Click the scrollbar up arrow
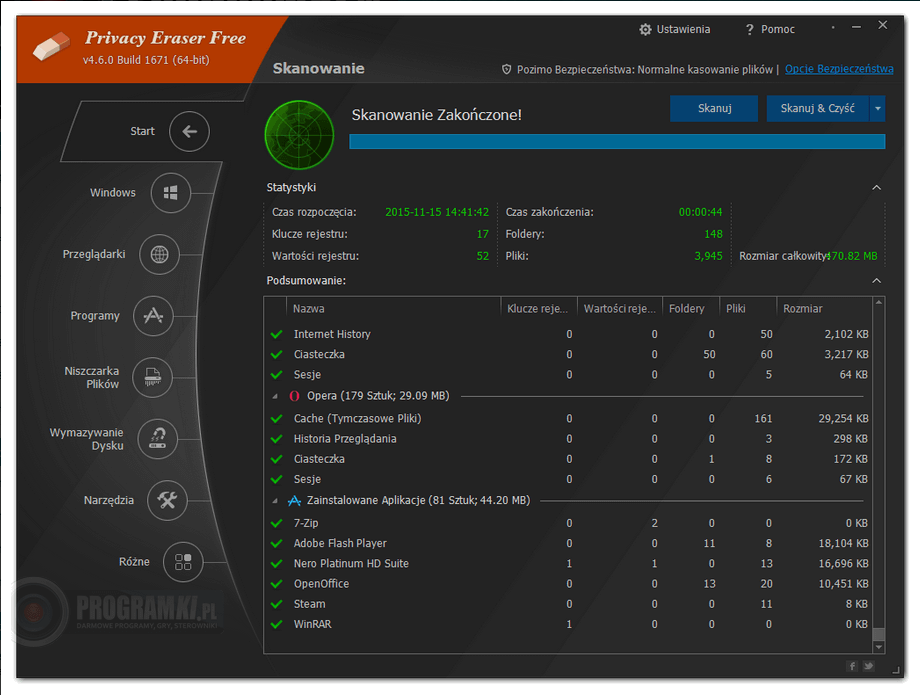 pos(878,303)
